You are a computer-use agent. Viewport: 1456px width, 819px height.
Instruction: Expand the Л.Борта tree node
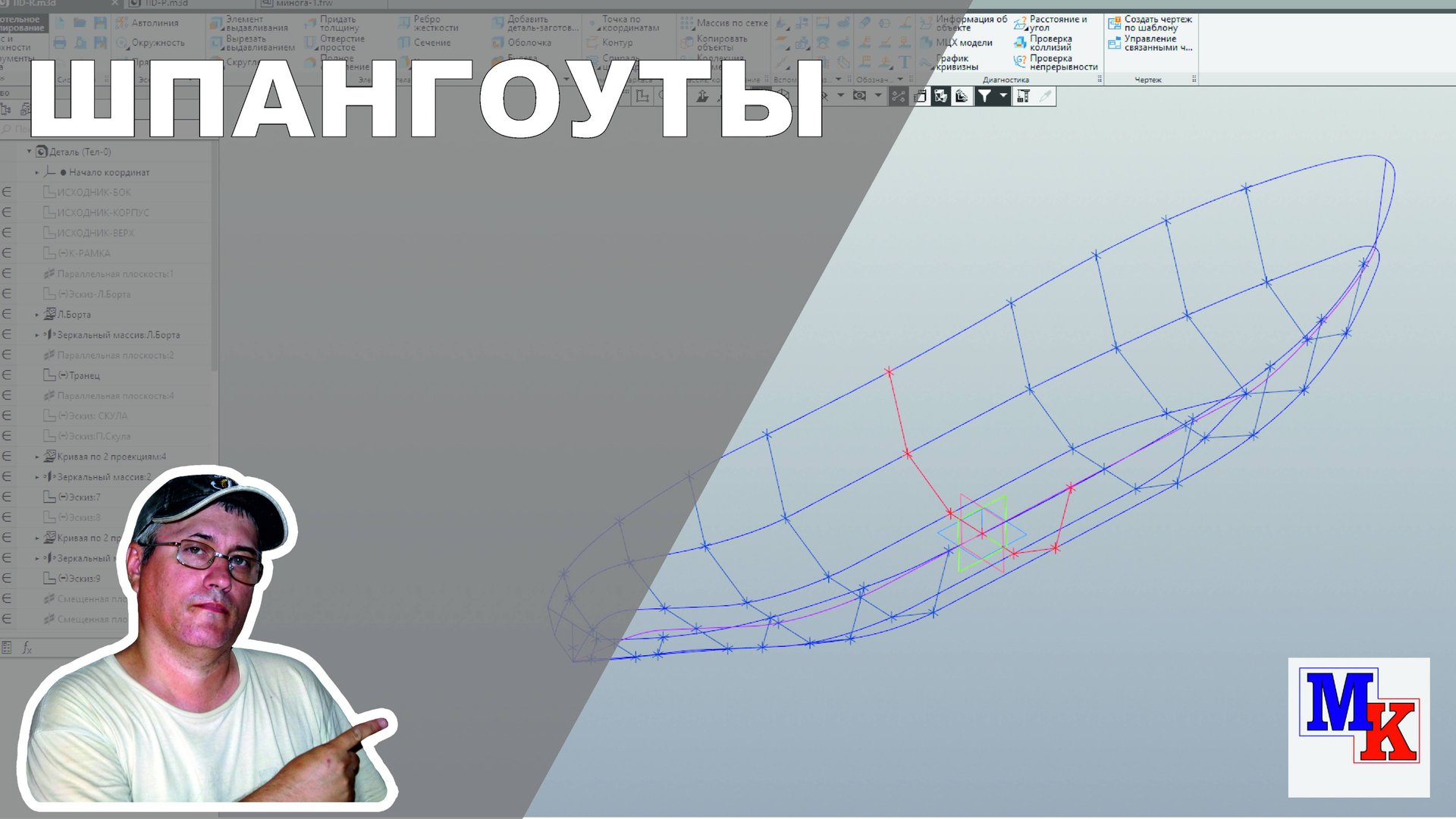(37, 315)
